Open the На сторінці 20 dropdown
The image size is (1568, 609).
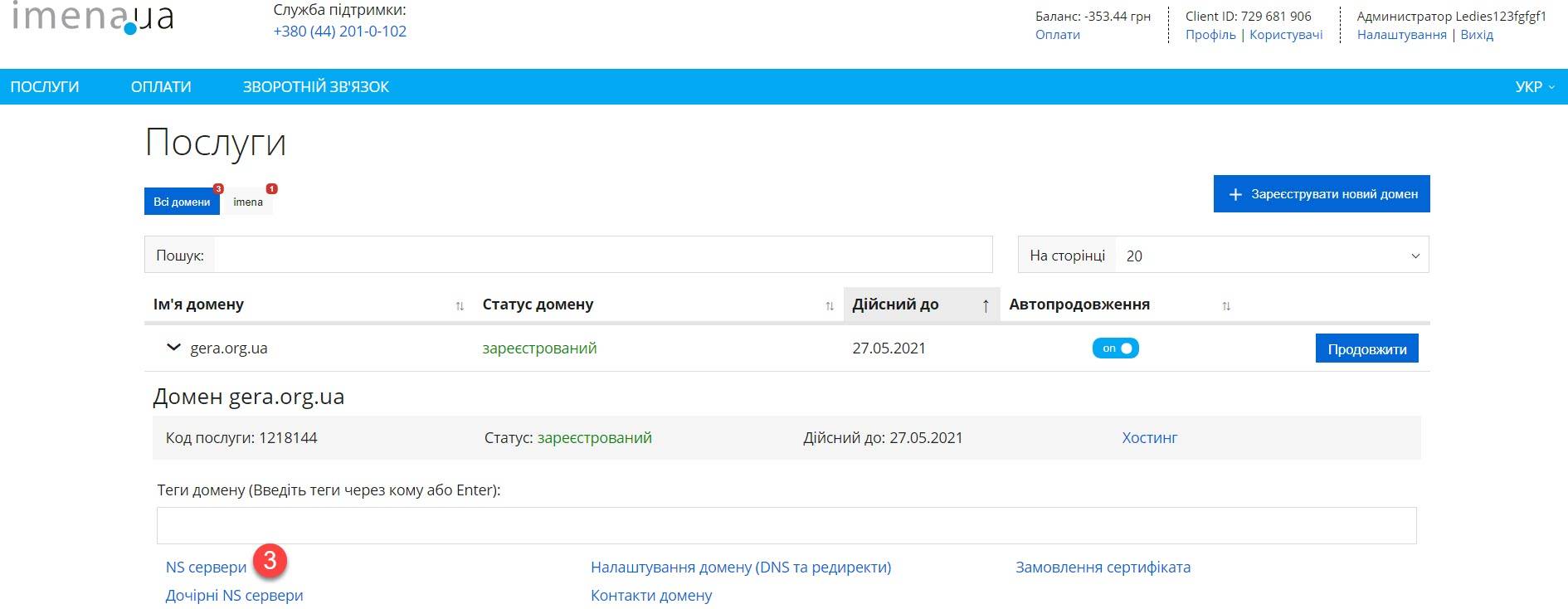pyautogui.click(x=1272, y=256)
